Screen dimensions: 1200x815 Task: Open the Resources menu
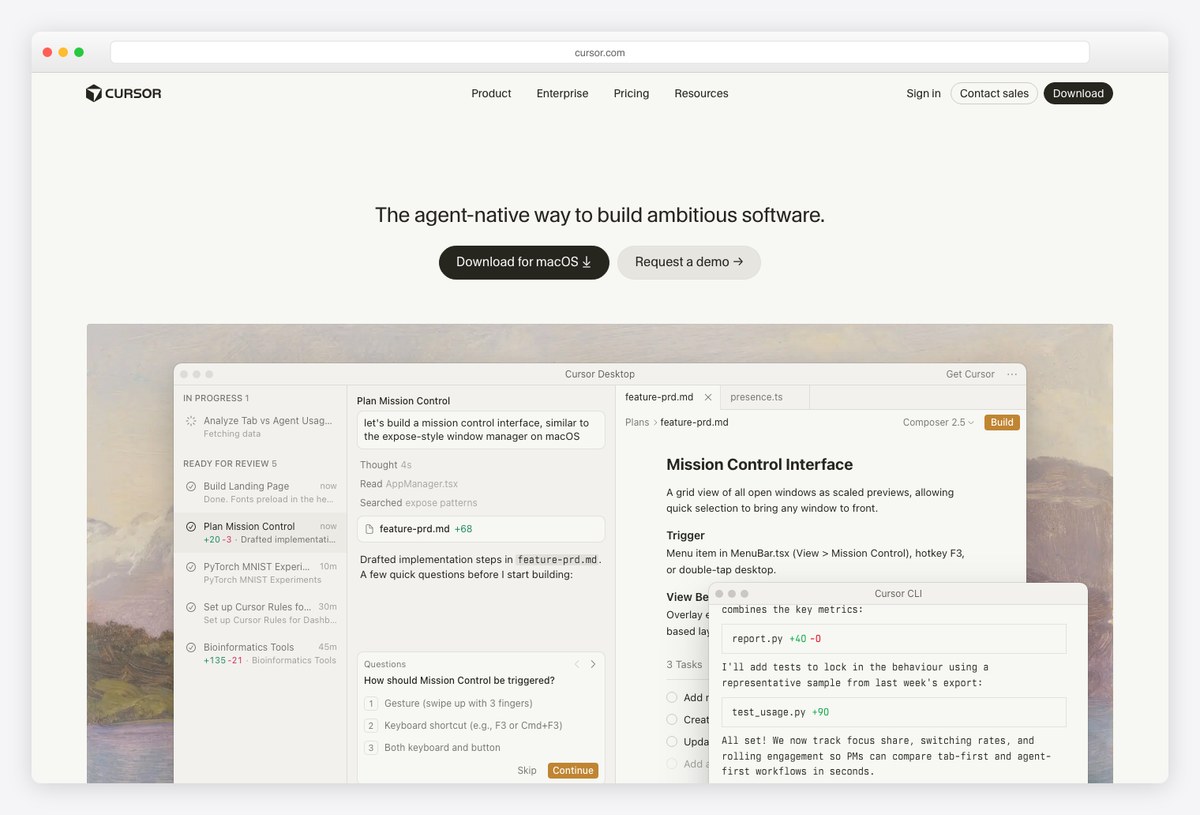point(701,93)
